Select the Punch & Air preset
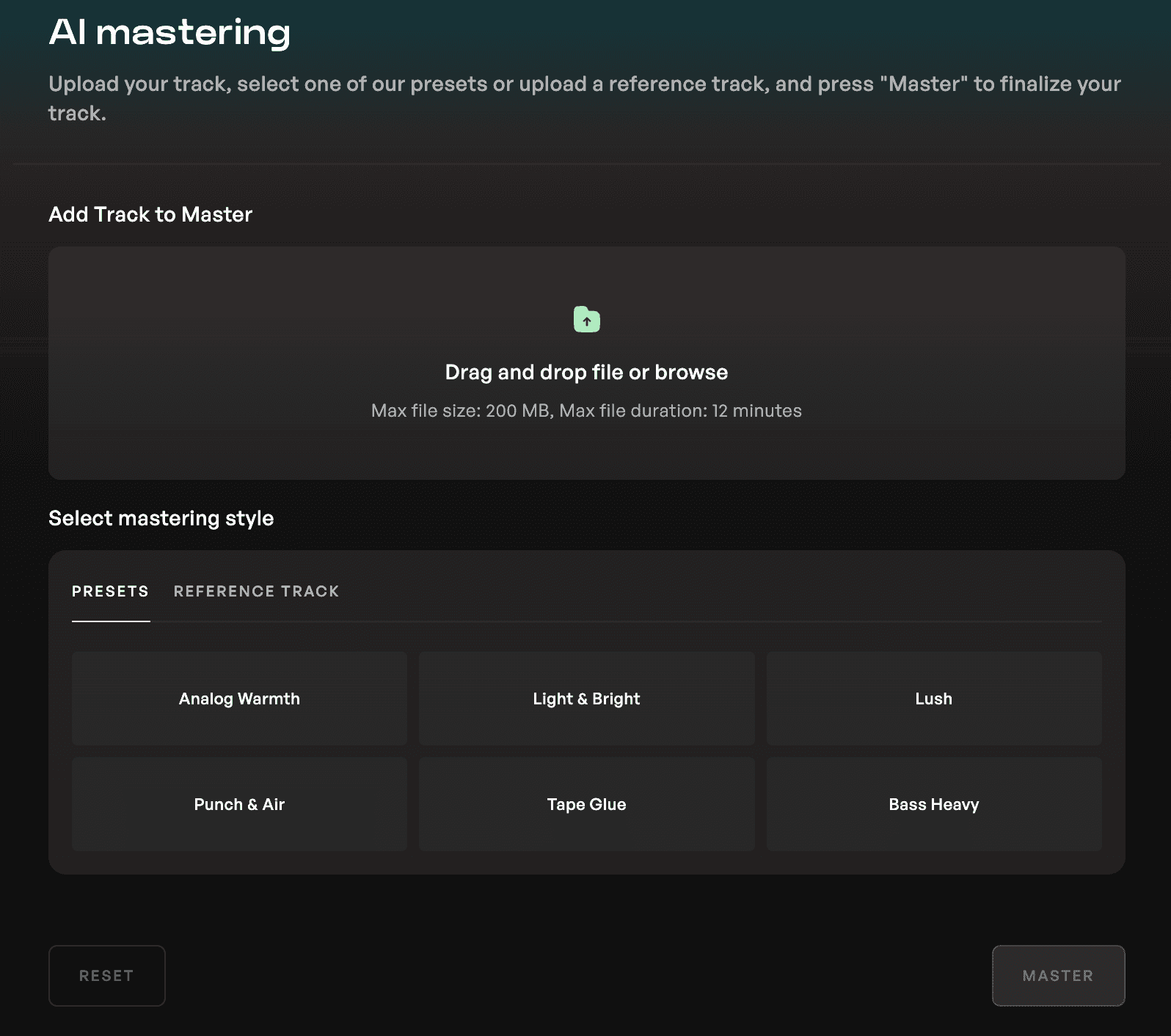Image resolution: width=1171 pixels, height=1036 pixels. (x=239, y=804)
